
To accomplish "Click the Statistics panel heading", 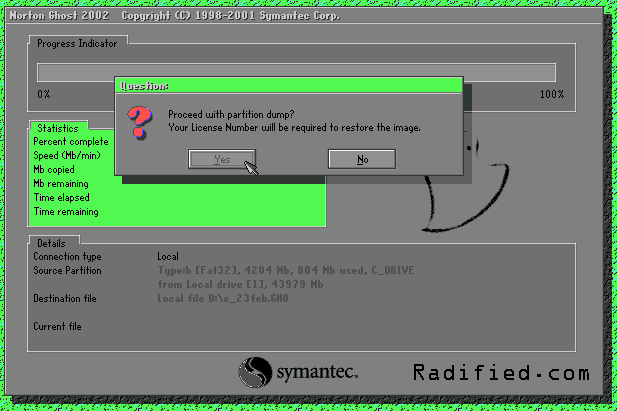I will pyautogui.click(x=58, y=128).
